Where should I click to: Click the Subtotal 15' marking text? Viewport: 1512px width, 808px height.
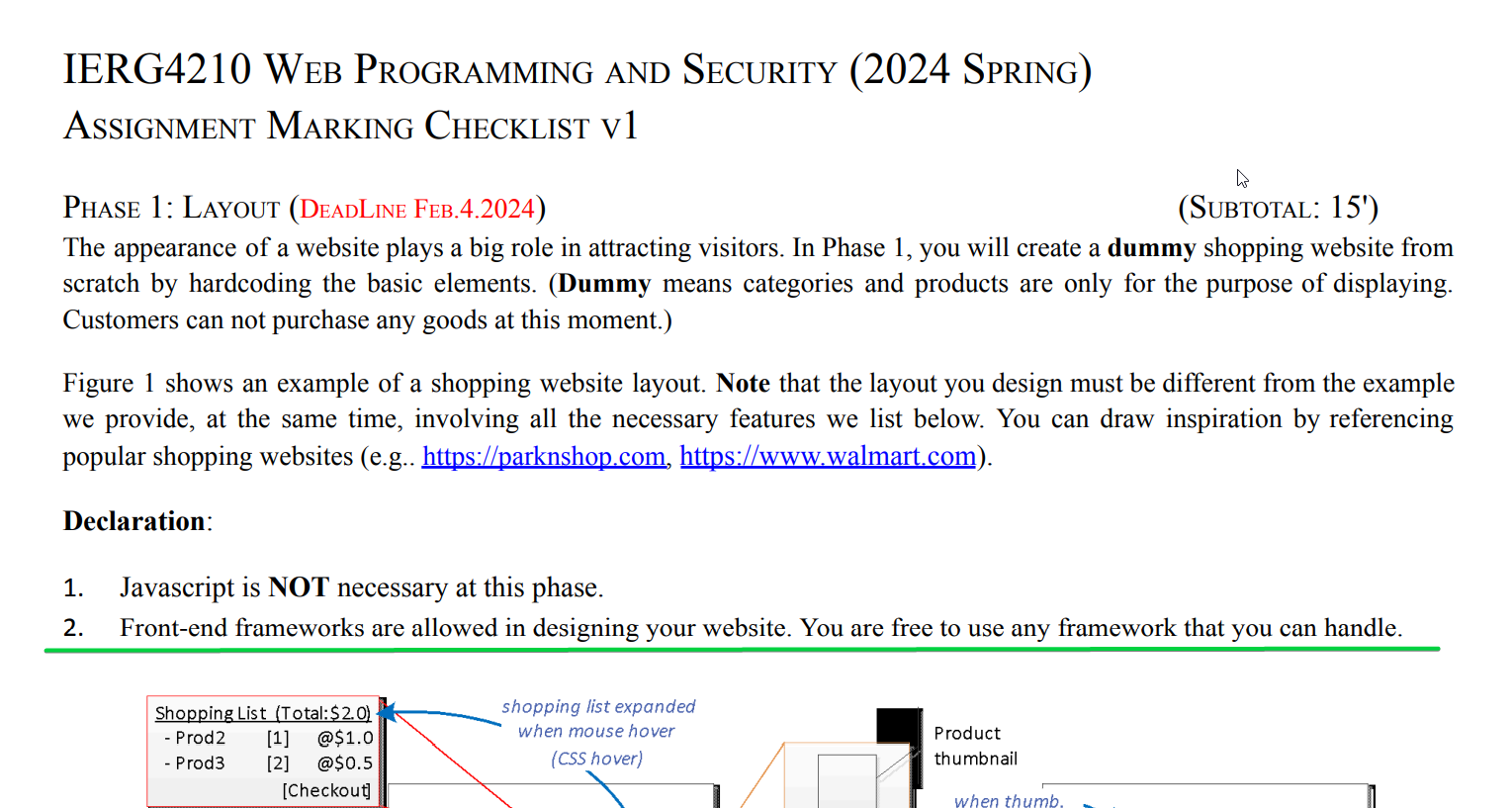(1278, 208)
